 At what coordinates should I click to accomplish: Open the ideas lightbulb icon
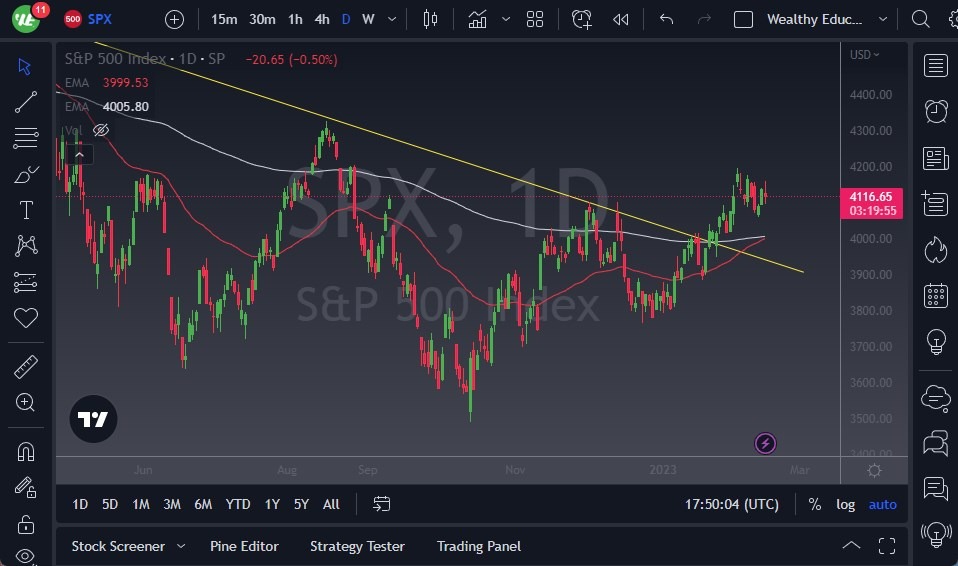click(936, 341)
